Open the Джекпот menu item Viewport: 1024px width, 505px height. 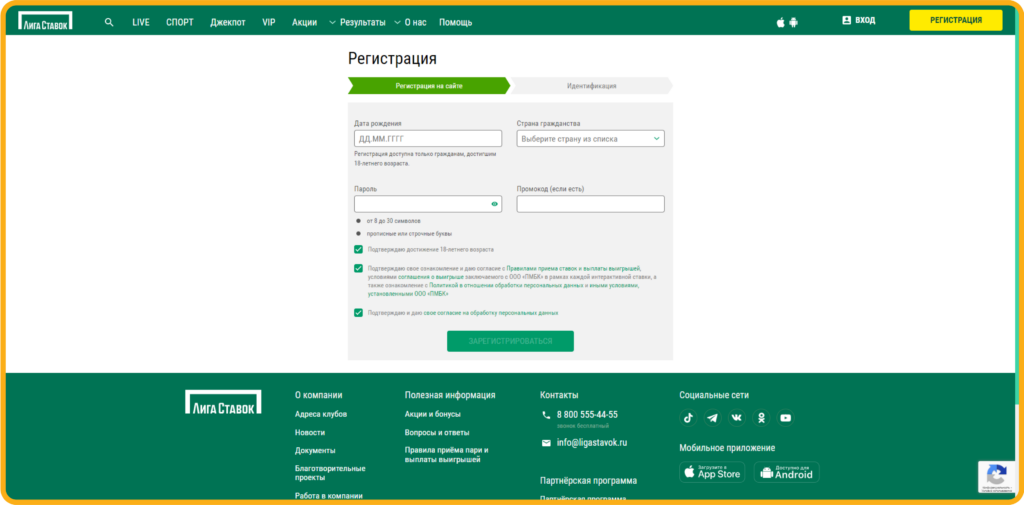point(228,22)
